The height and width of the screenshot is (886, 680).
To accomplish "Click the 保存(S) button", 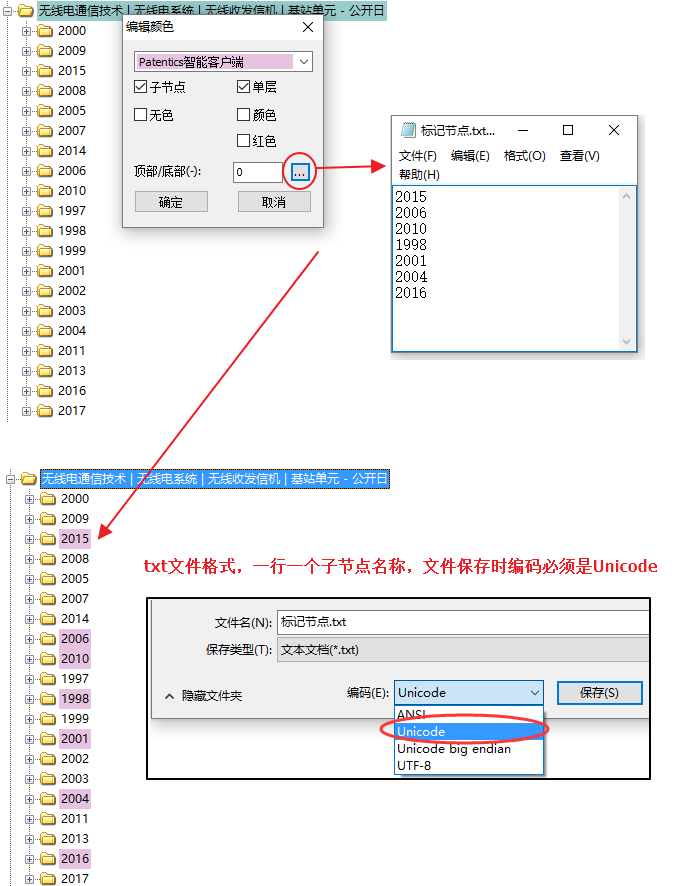I will coord(598,692).
